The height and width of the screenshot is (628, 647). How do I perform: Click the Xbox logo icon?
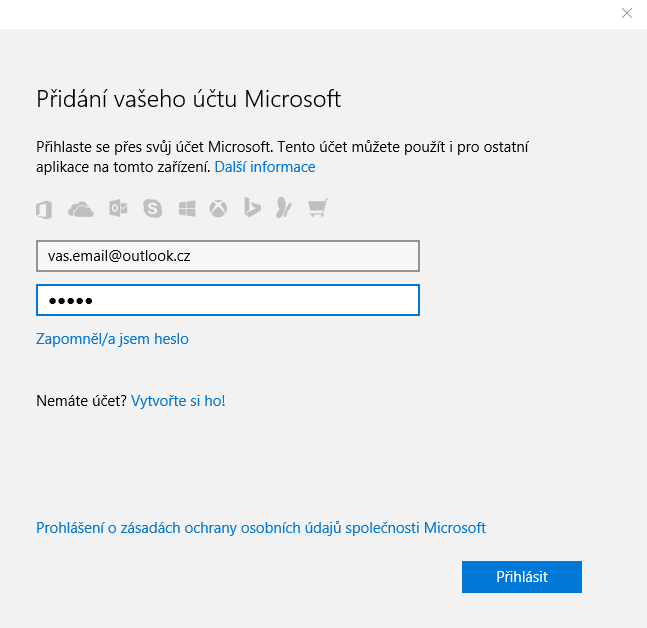(x=218, y=208)
